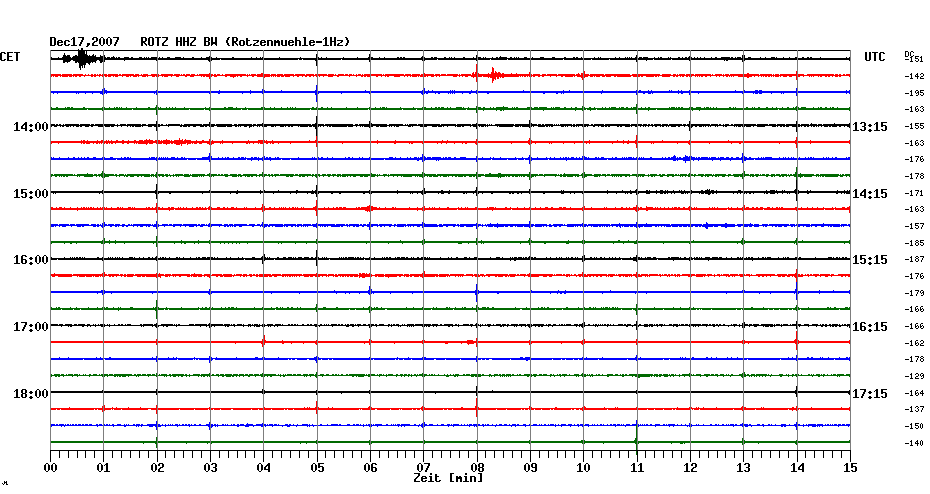Click the DC offset value -151

point(914,59)
